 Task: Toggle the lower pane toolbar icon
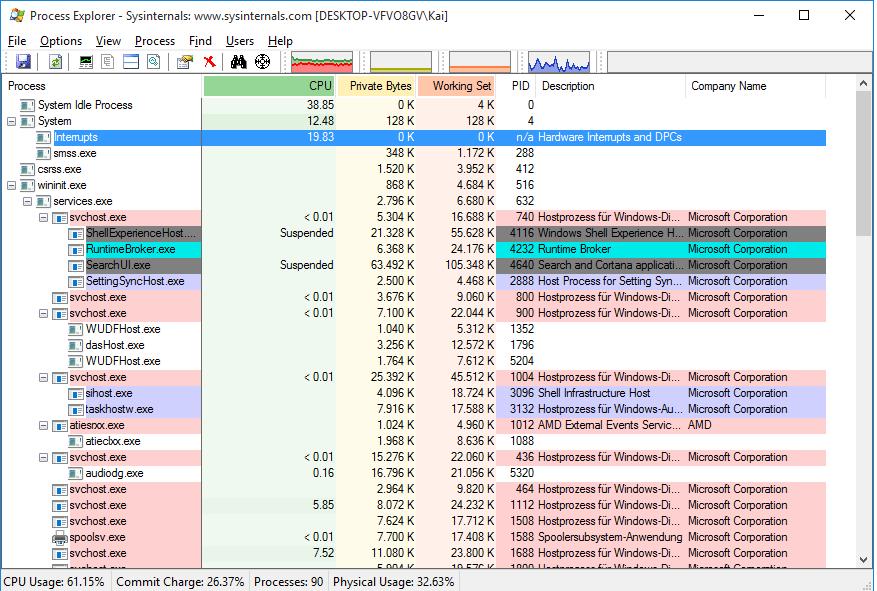point(131,62)
